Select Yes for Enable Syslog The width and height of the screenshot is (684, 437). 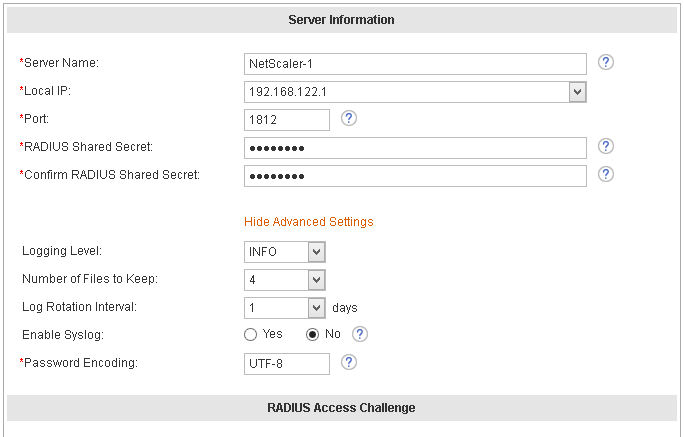251,334
